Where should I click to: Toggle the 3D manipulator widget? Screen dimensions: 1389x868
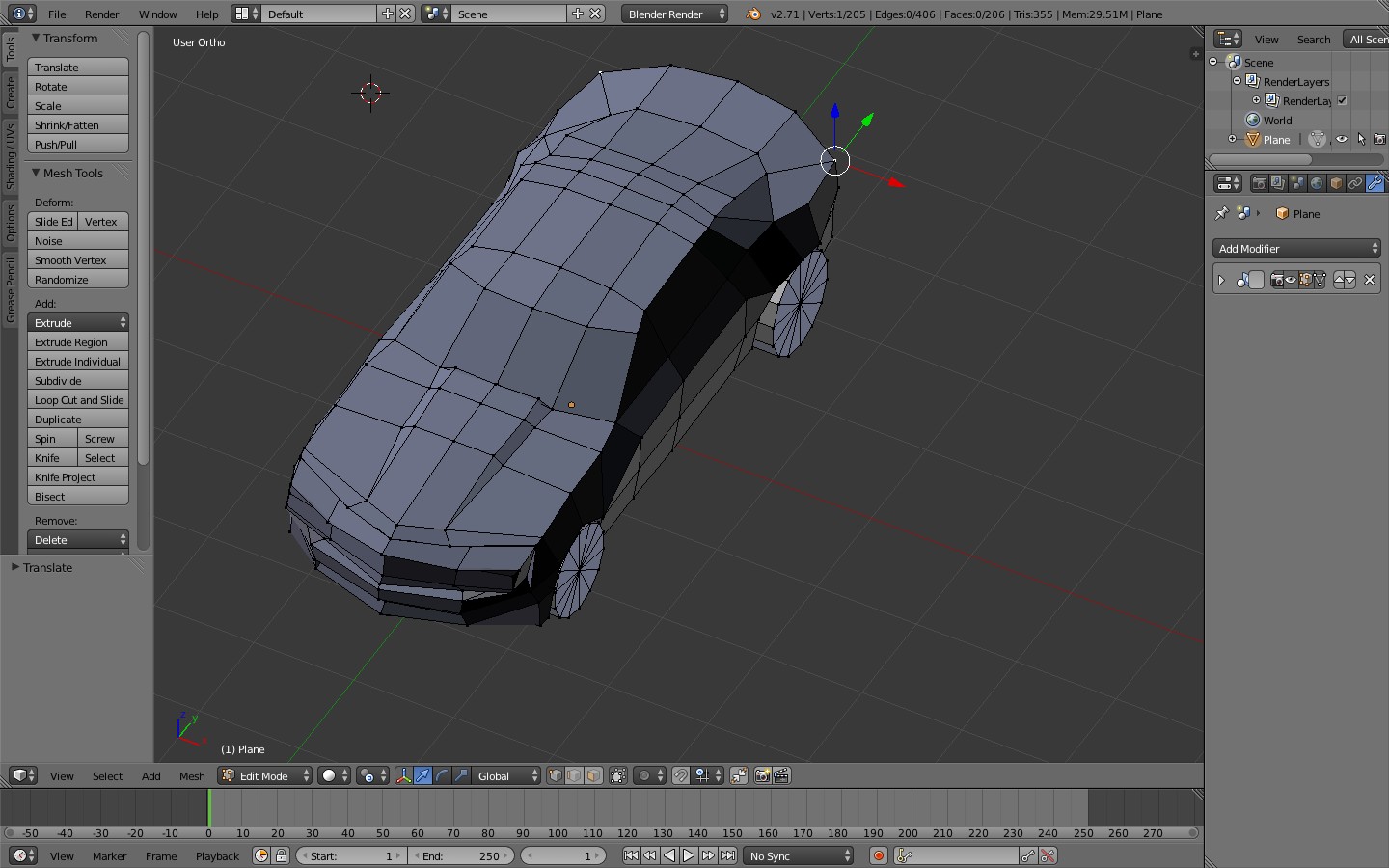coord(403,775)
